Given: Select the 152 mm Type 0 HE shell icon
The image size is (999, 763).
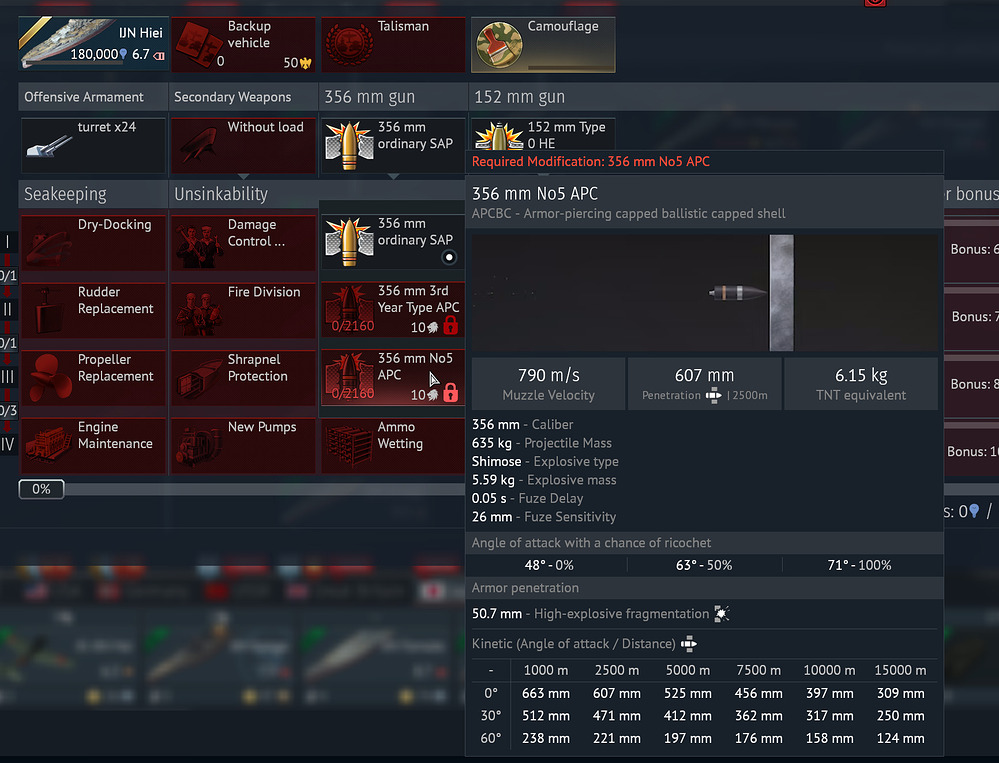Looking at the screenshot, I should (499, 136).
